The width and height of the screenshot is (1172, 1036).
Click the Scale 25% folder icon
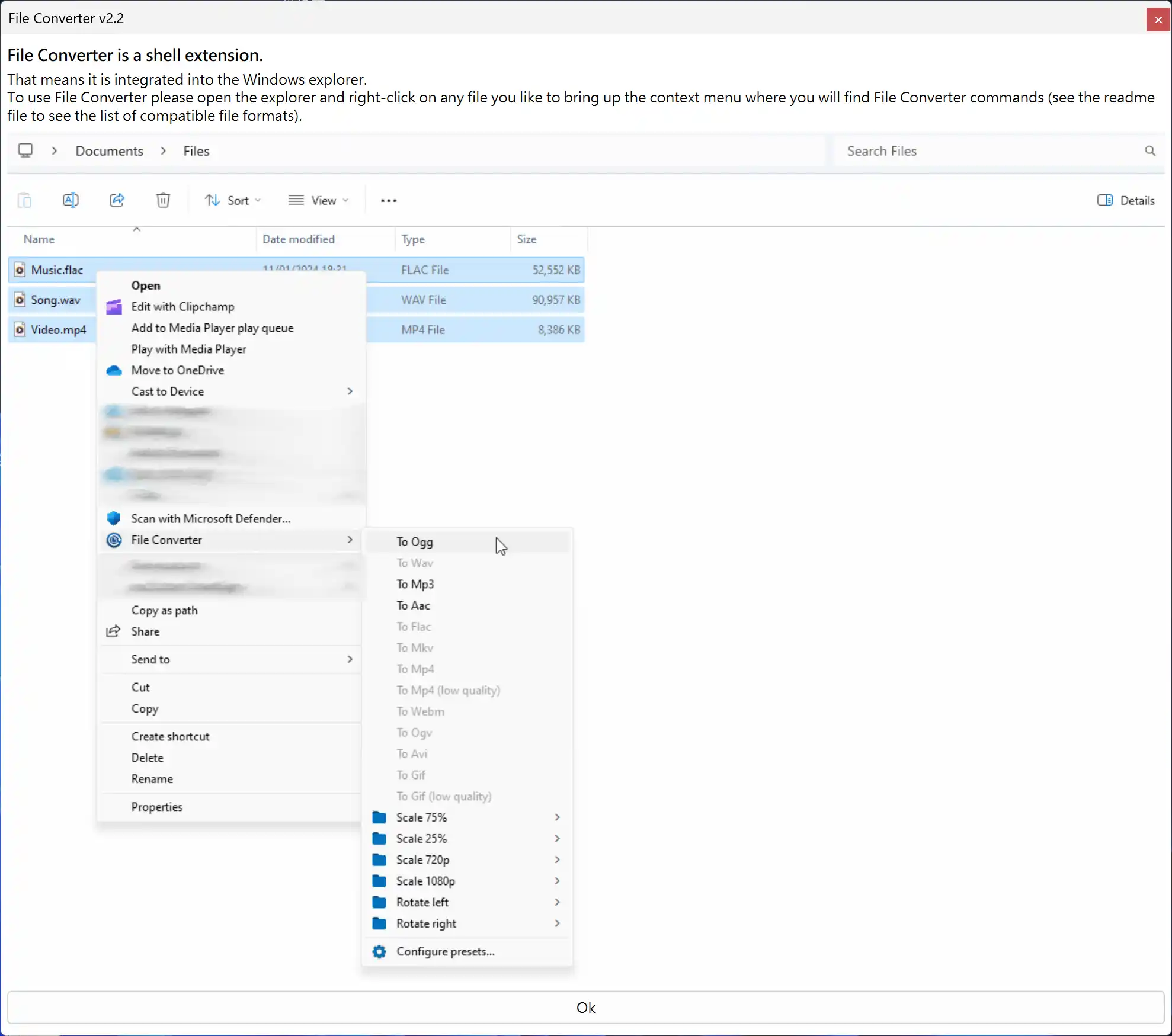click(379, 839)
